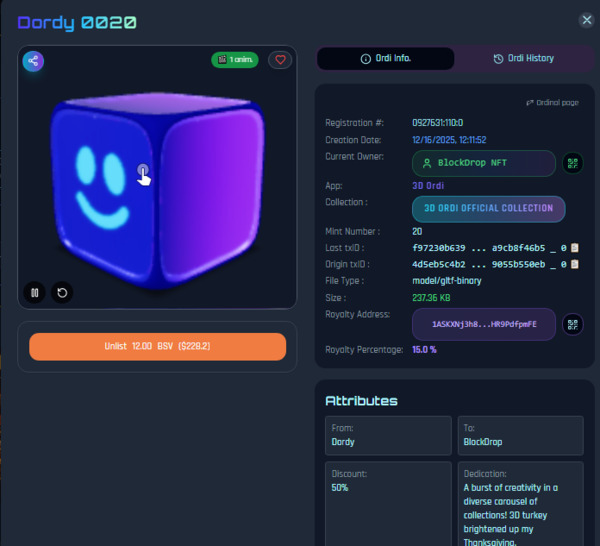Click the 1 anim. green badge
This screenshot has width=600, height=546.
coord(235,60)
